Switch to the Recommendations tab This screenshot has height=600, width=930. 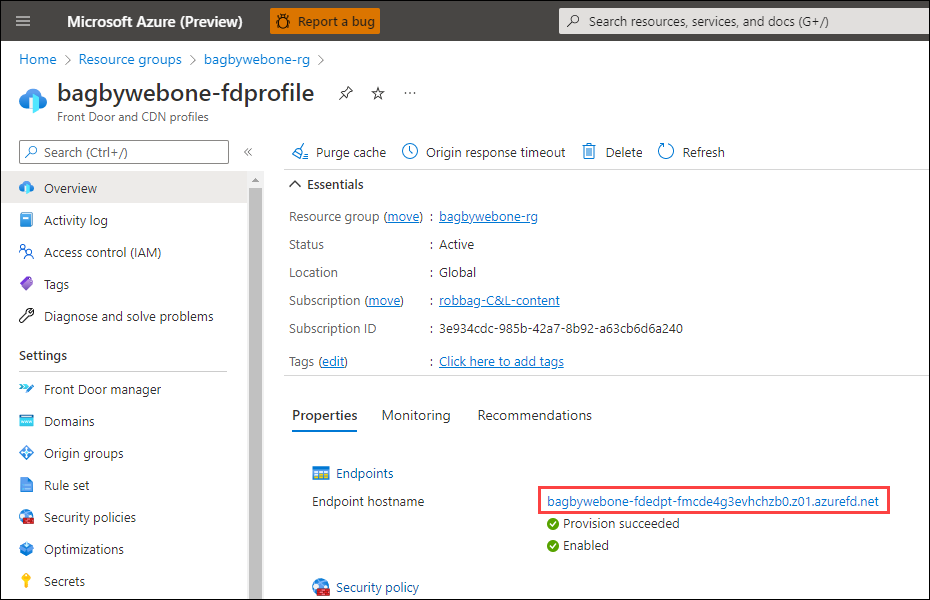[x=534, y=416]
